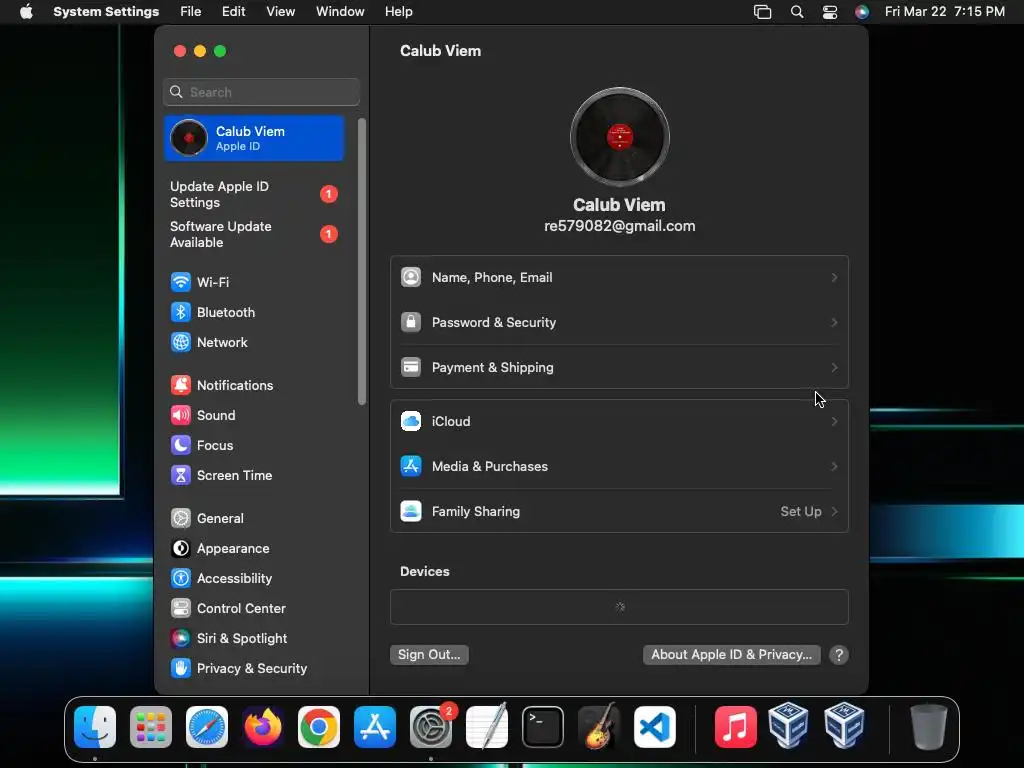
Task: Click the Sign Out button
Action: pos(429,654)
